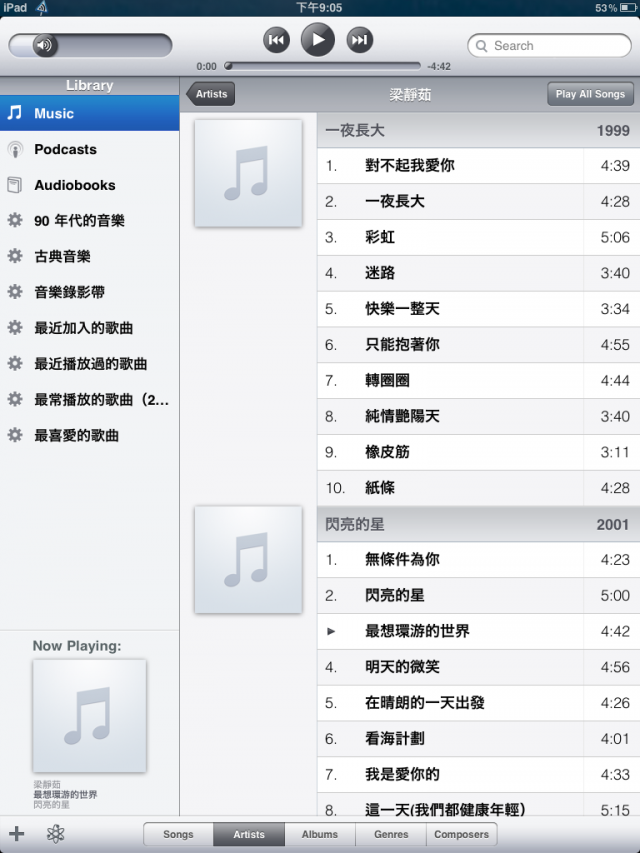The width and height of the screenshot is (640, 854).
Task: Open the Audiobooks library
Action: point(89,185)
